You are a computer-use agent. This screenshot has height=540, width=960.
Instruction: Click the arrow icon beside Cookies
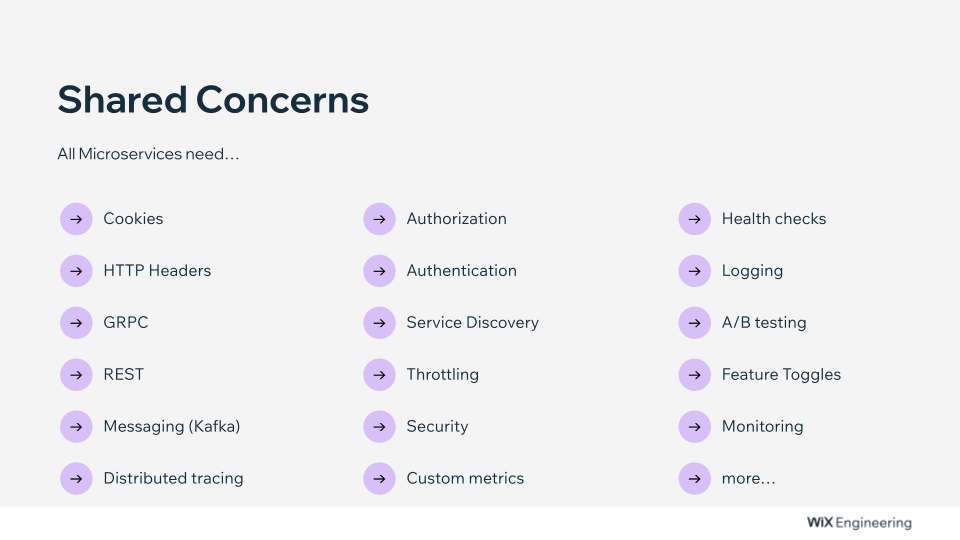76,219
